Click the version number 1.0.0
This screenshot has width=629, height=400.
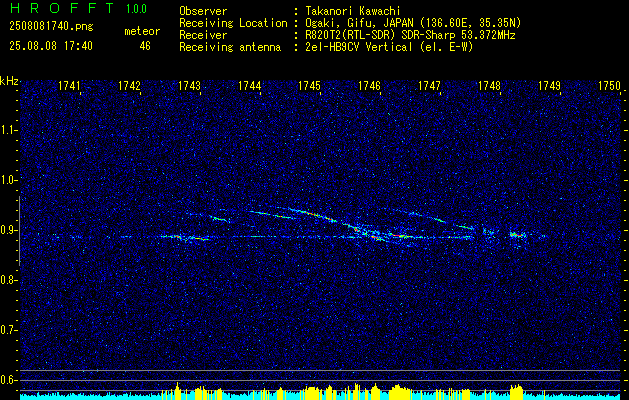point(136,8)
